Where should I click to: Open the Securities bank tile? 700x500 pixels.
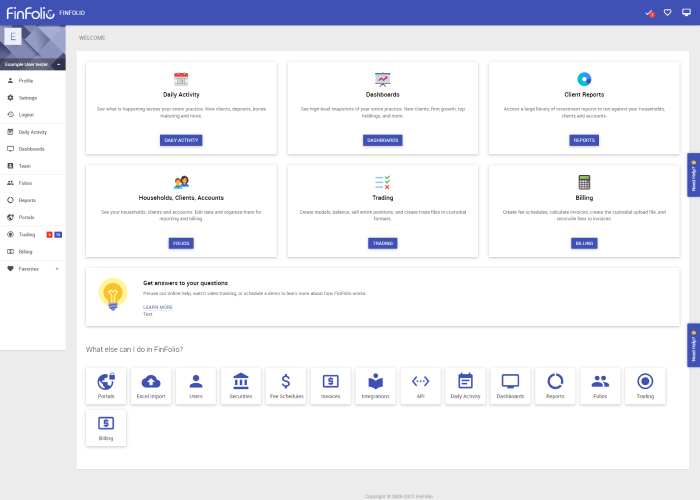pyautogui.click(x=241, y=386)
